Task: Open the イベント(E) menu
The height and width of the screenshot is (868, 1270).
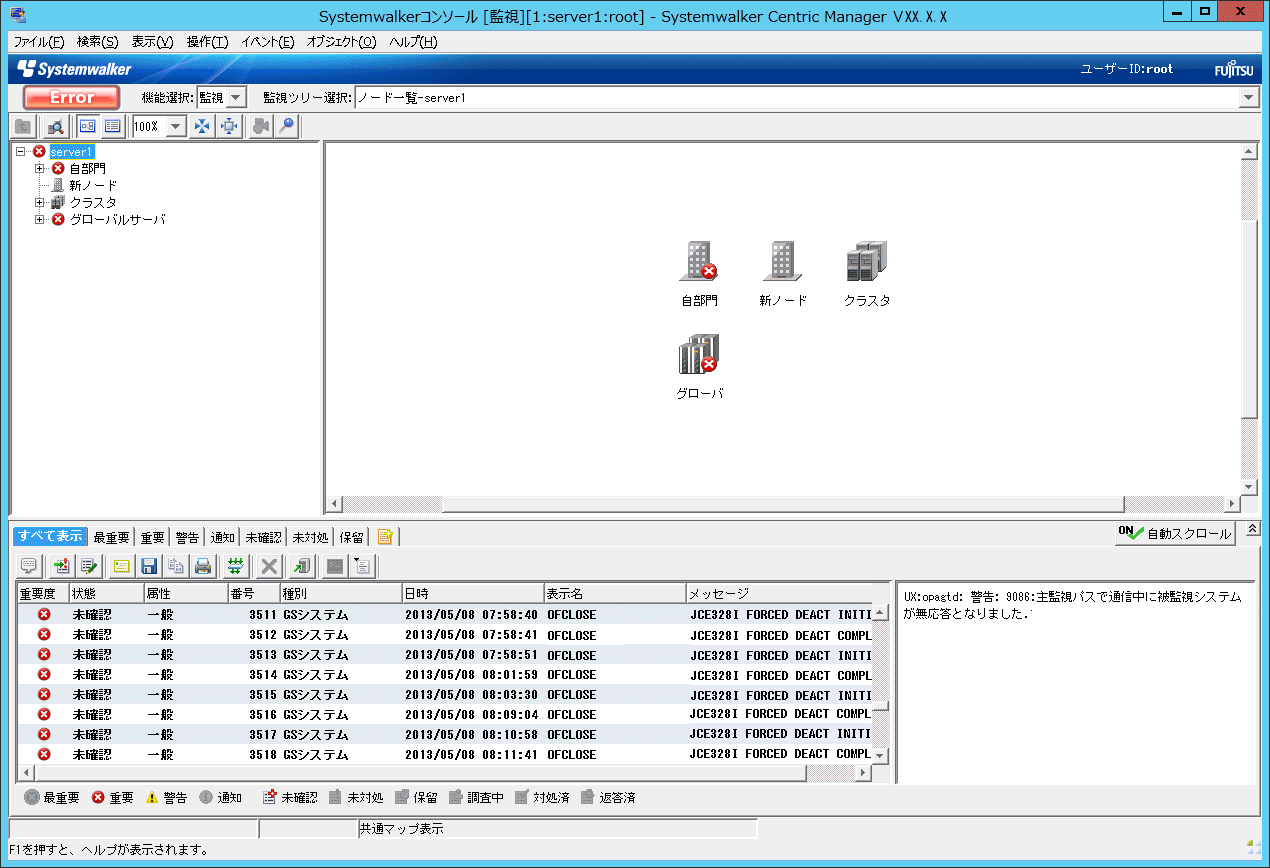Action: (x=267, y=42)
